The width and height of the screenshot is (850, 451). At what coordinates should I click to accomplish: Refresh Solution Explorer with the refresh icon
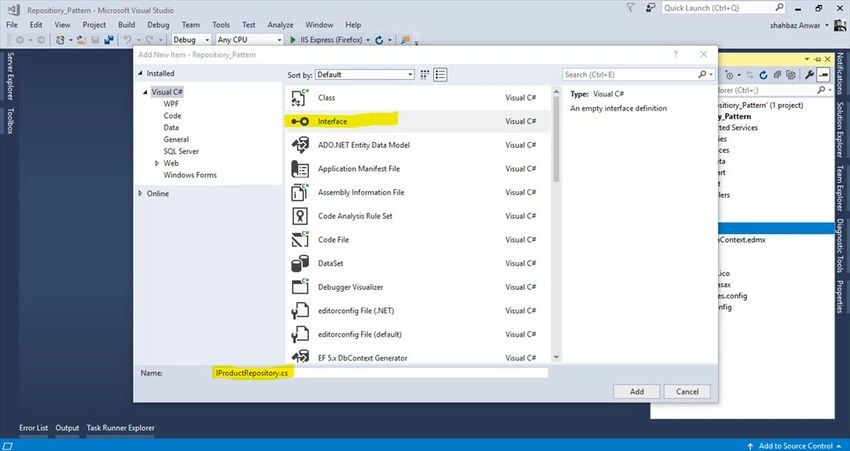(x=763, y=75)
